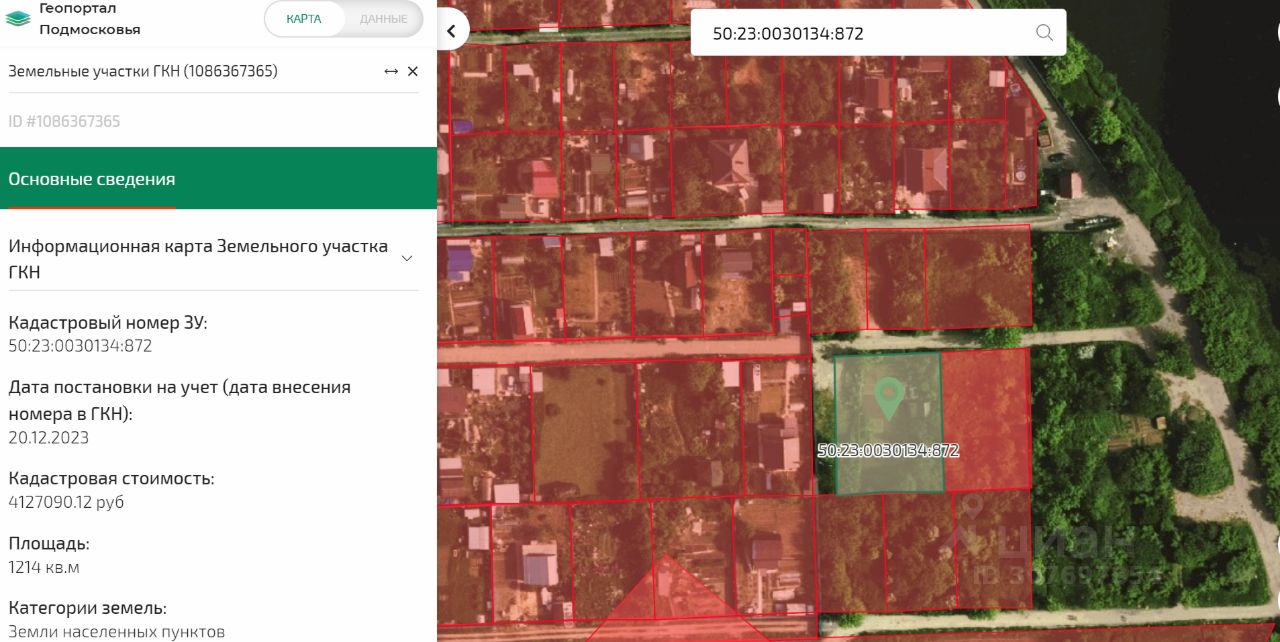Click the Категории земель label
The image size is (1280, 642).
click(87, 608)
